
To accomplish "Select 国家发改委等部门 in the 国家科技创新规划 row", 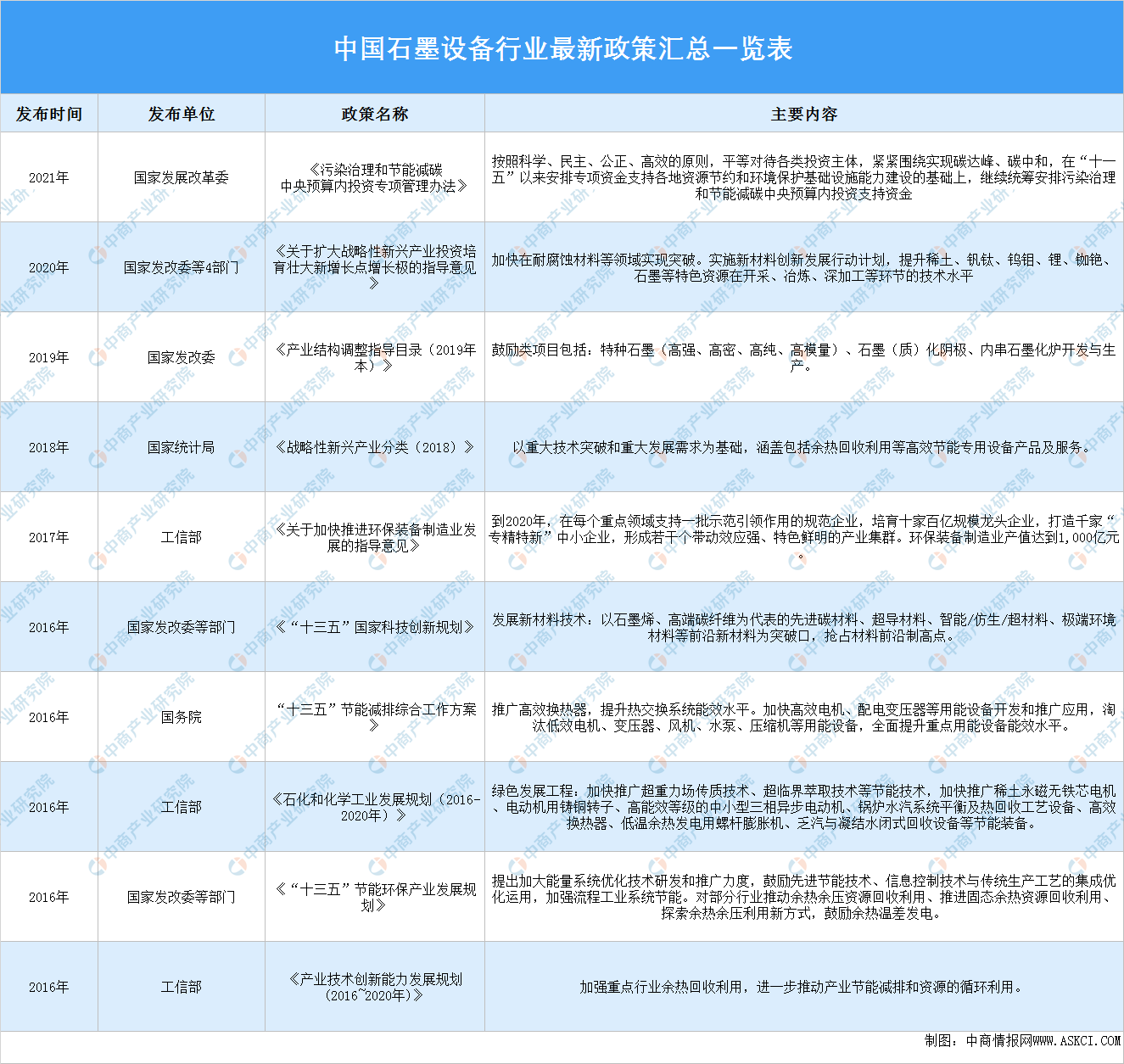I will pyautogui.click(x=182, y=627).
